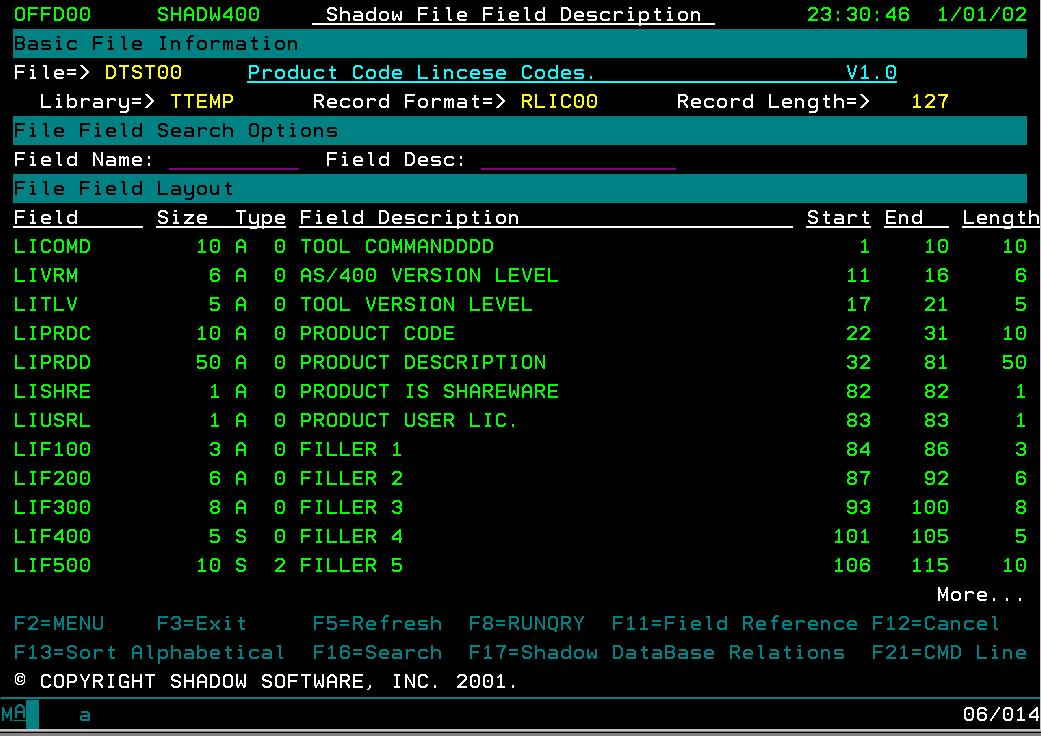Click the Shadow File Field Description title

514,15
